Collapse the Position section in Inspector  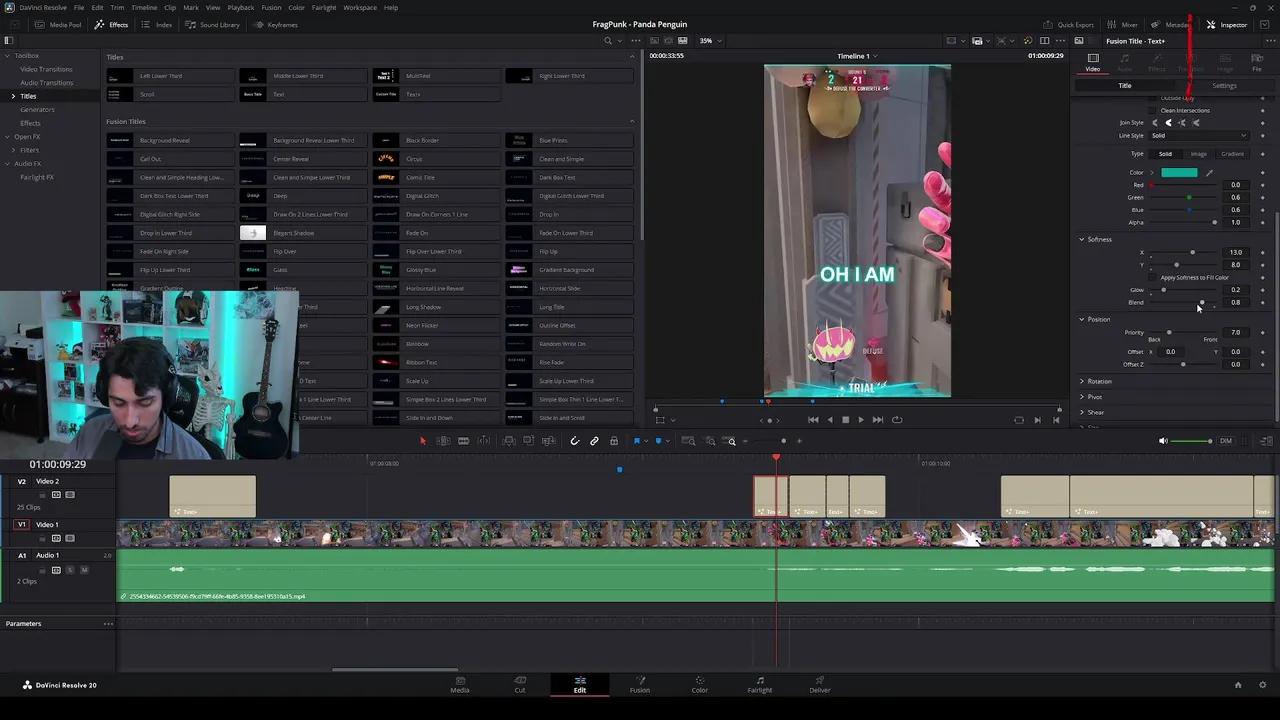point(1081,320)
